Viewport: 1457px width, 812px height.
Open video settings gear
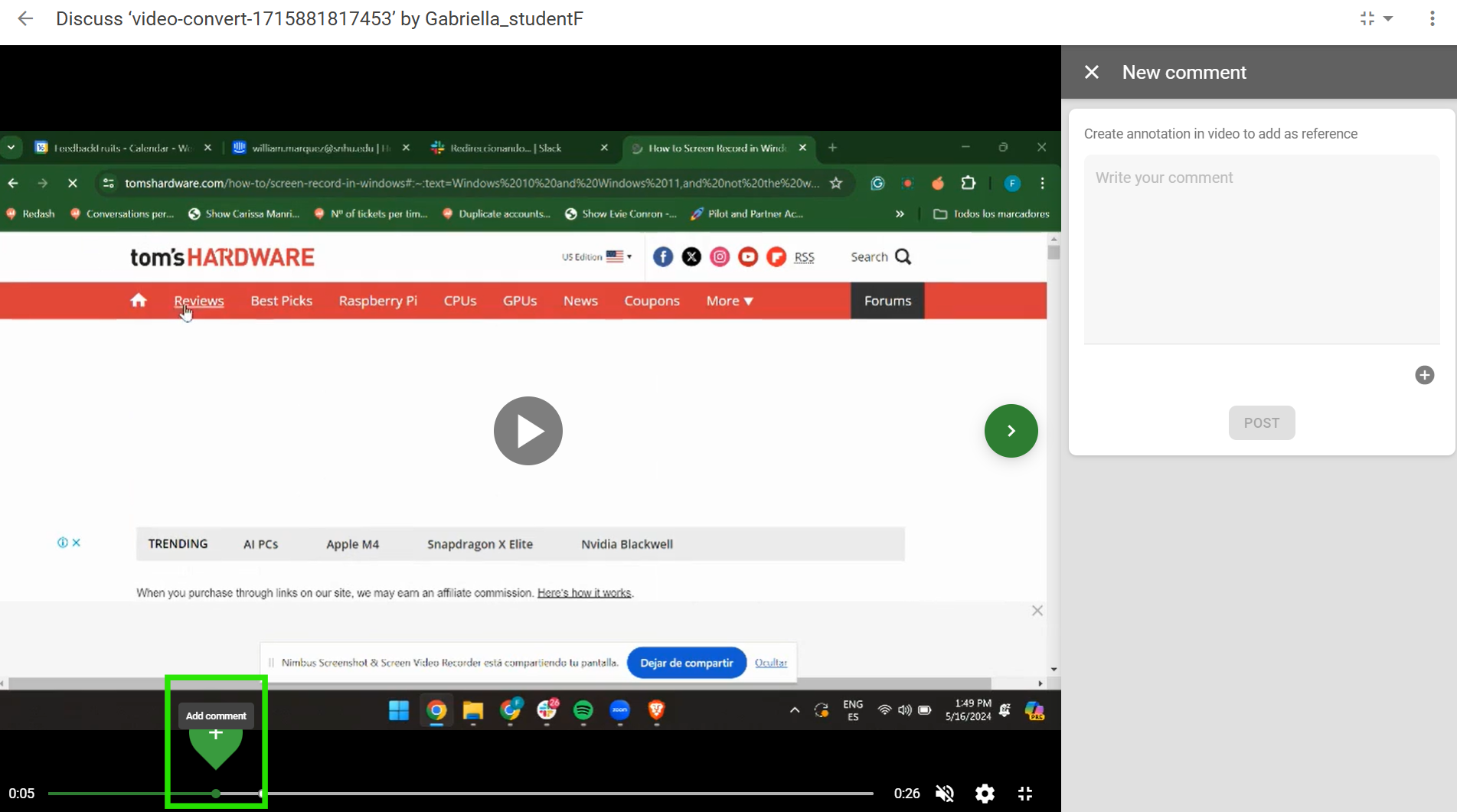(x=985, y=794)
